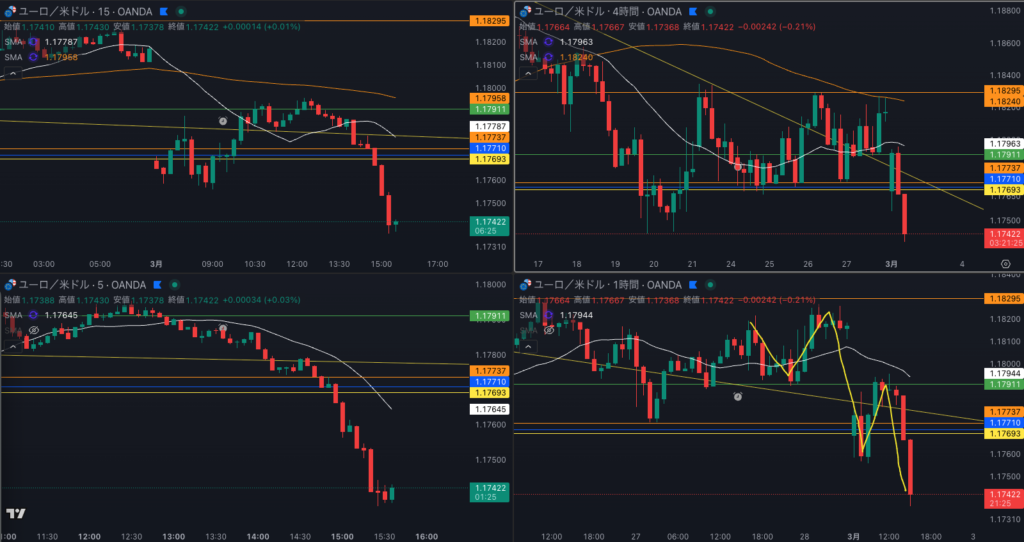Click the current price 1.17422 label on 4-hour chart

[1003, 232]
